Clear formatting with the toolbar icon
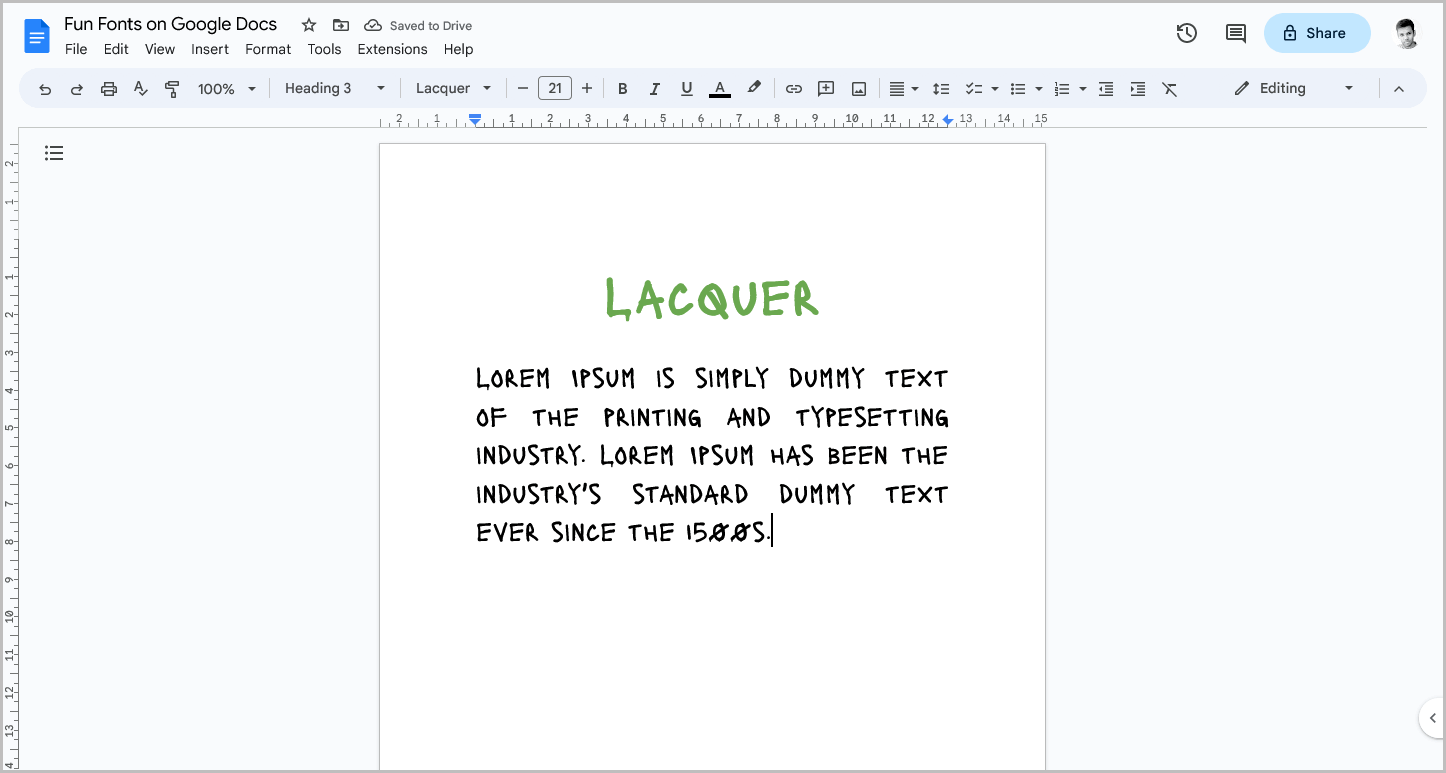Image resolution: width=1446 pixels, height=773 pixels. [x=1170, y=88]
